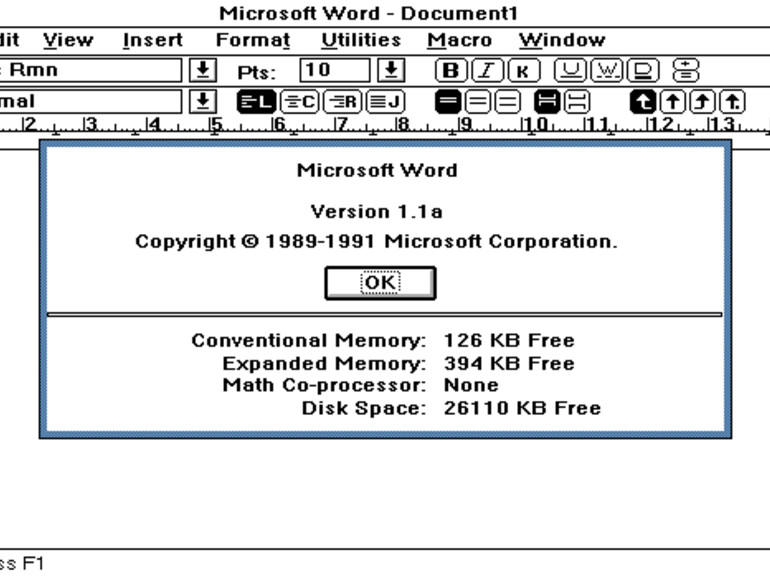Image resolution: width=770 pixels, height=578 pixels.
Task: Select closed paragraph spacing icon
Action: [x=548, y=102]
